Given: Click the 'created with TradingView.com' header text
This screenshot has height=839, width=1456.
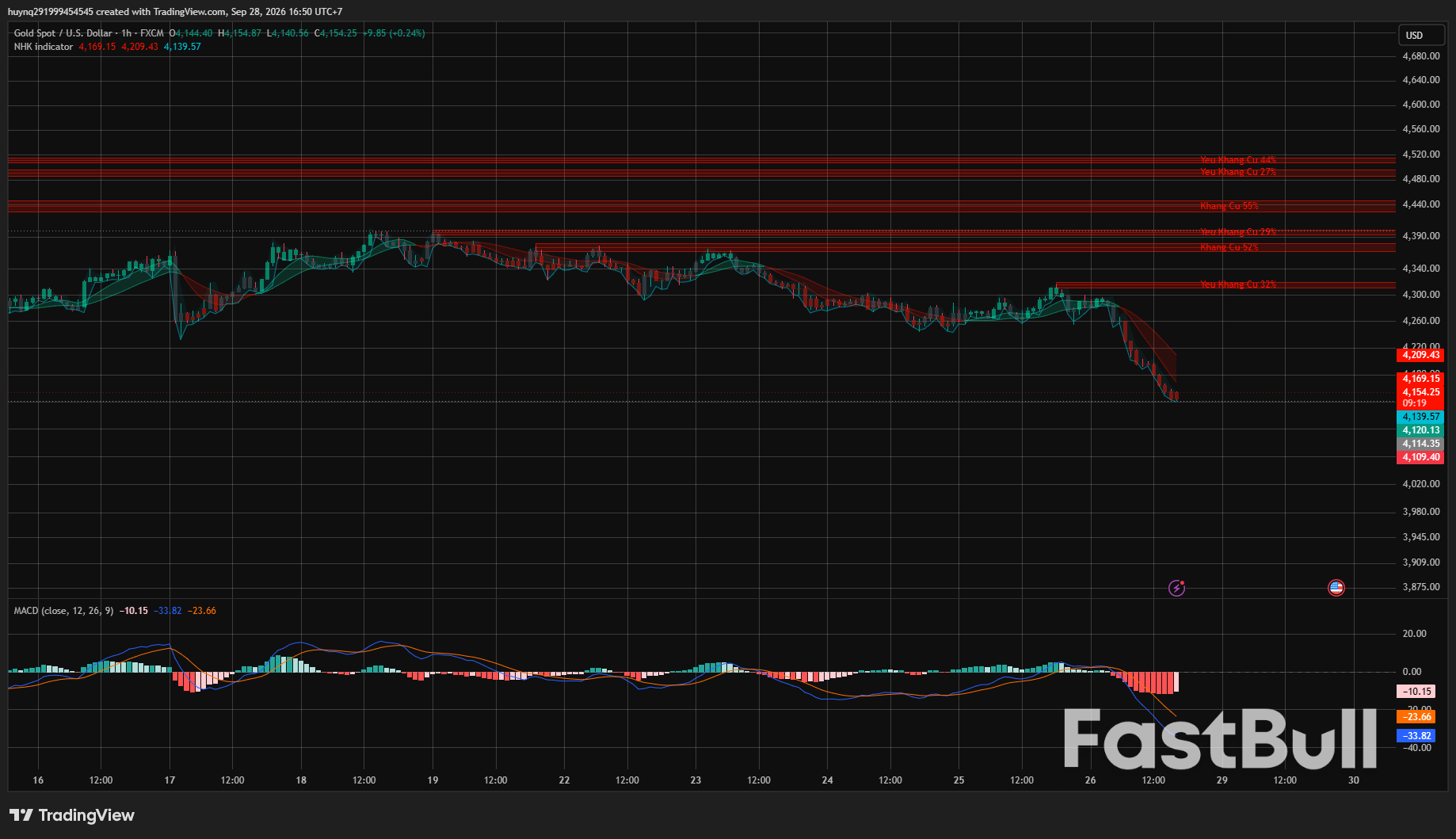Looking at the screenshot, I should point(161,12).
